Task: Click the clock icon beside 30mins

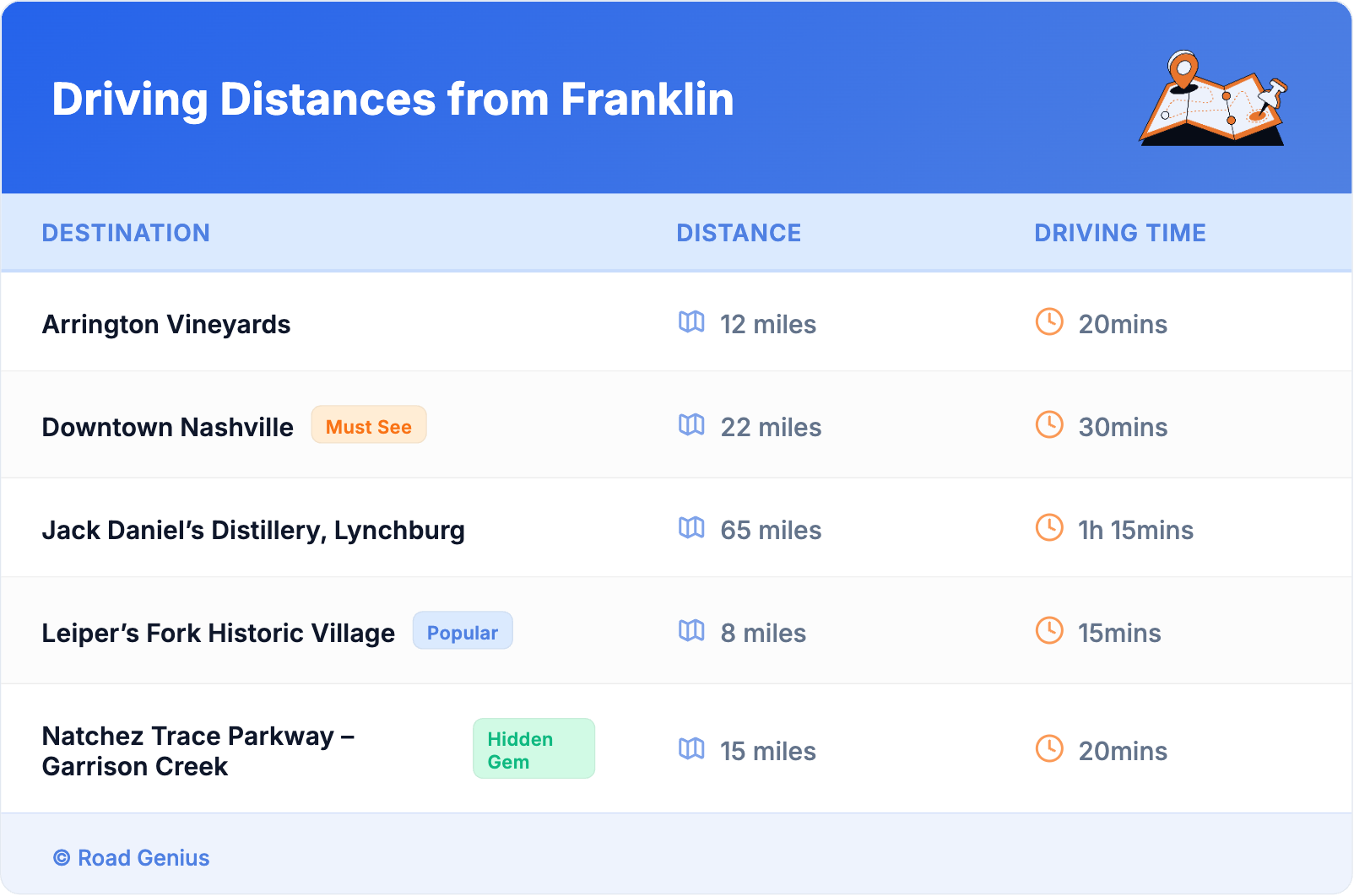Action: pos(1049,424)
